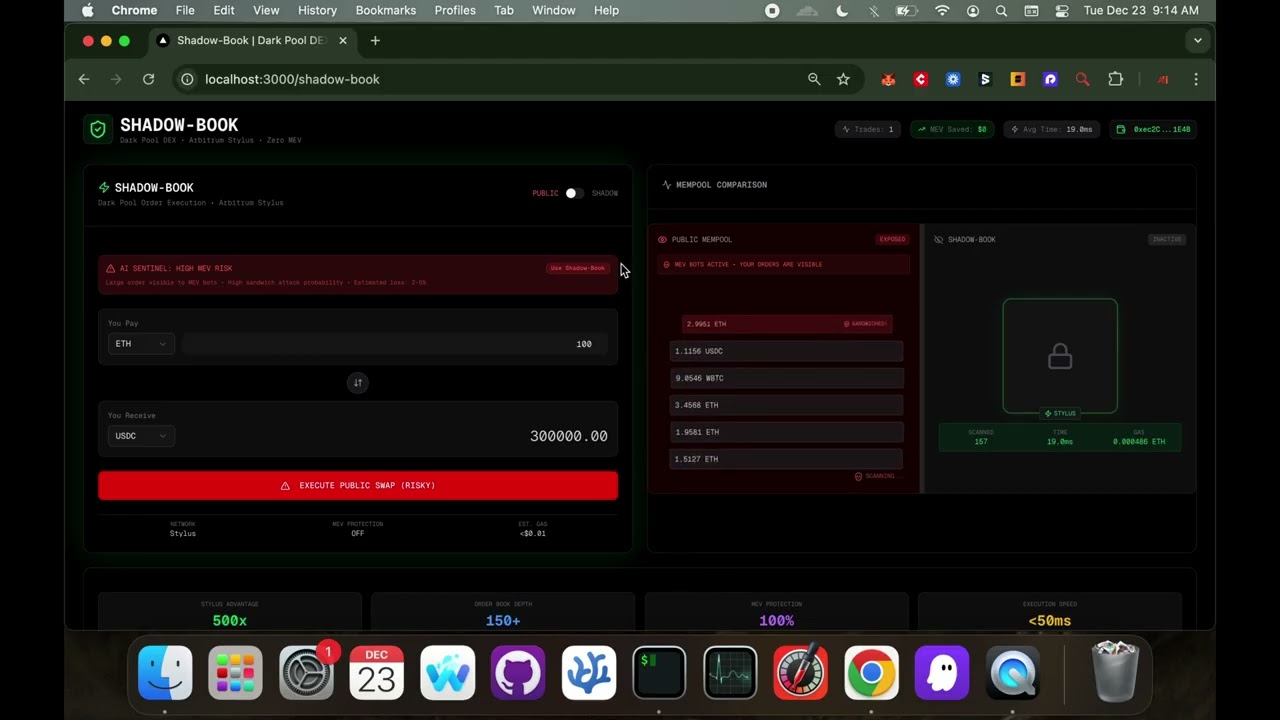The height and width of the screenshot is (720, 1280).
Task: Open GitHub Desktop from the dock
Action: pyautogui.click(x=518, y=672)
